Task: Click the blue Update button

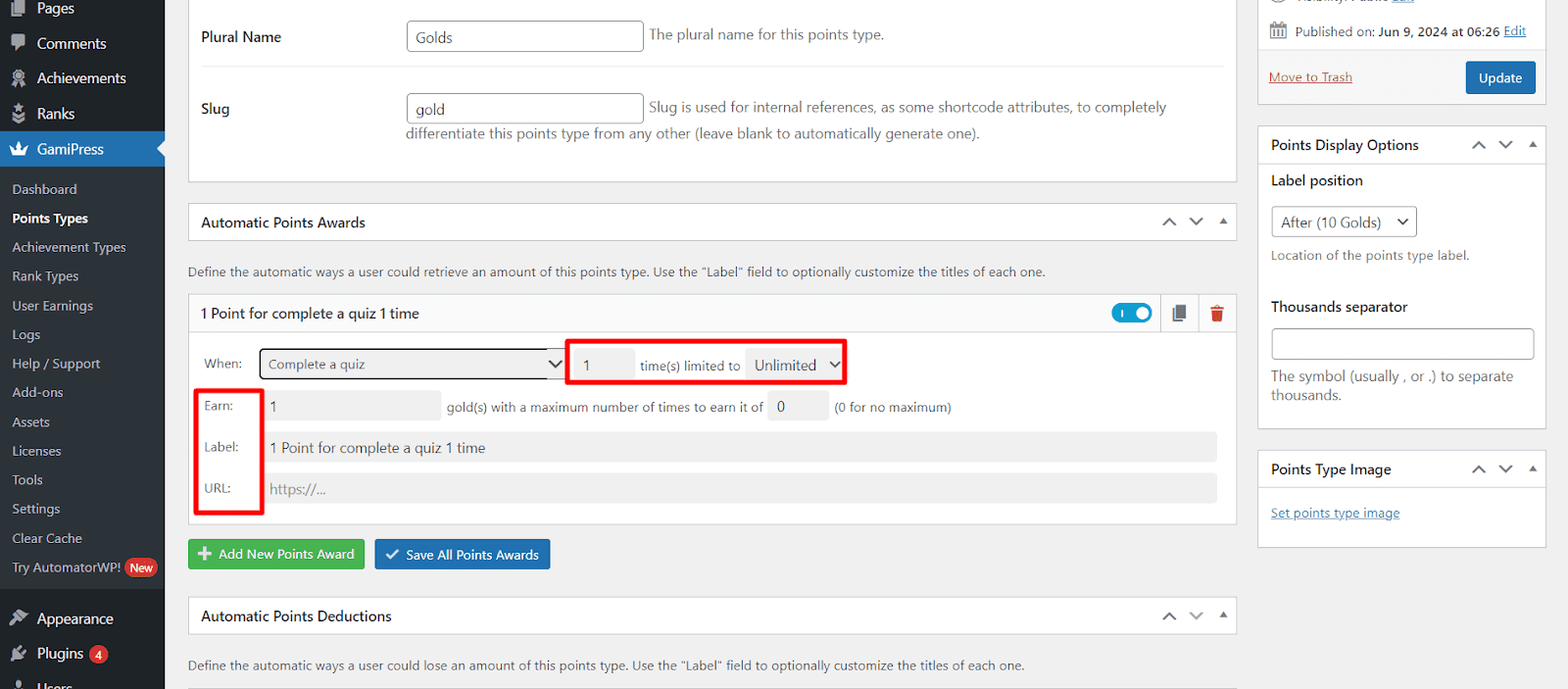Action: click(x=1499, y=78)
